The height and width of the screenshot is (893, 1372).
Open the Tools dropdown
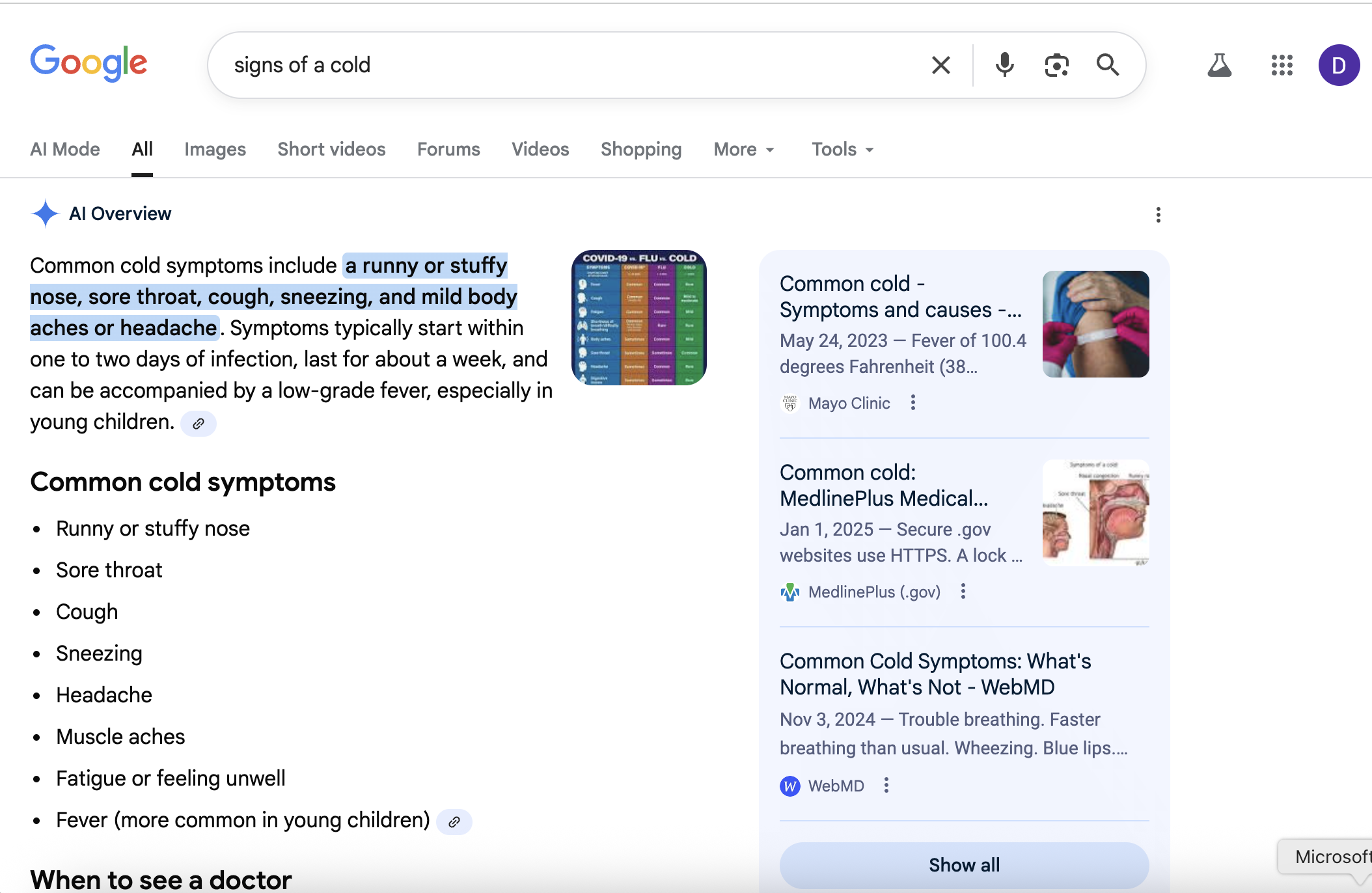[x=841, y=149]
